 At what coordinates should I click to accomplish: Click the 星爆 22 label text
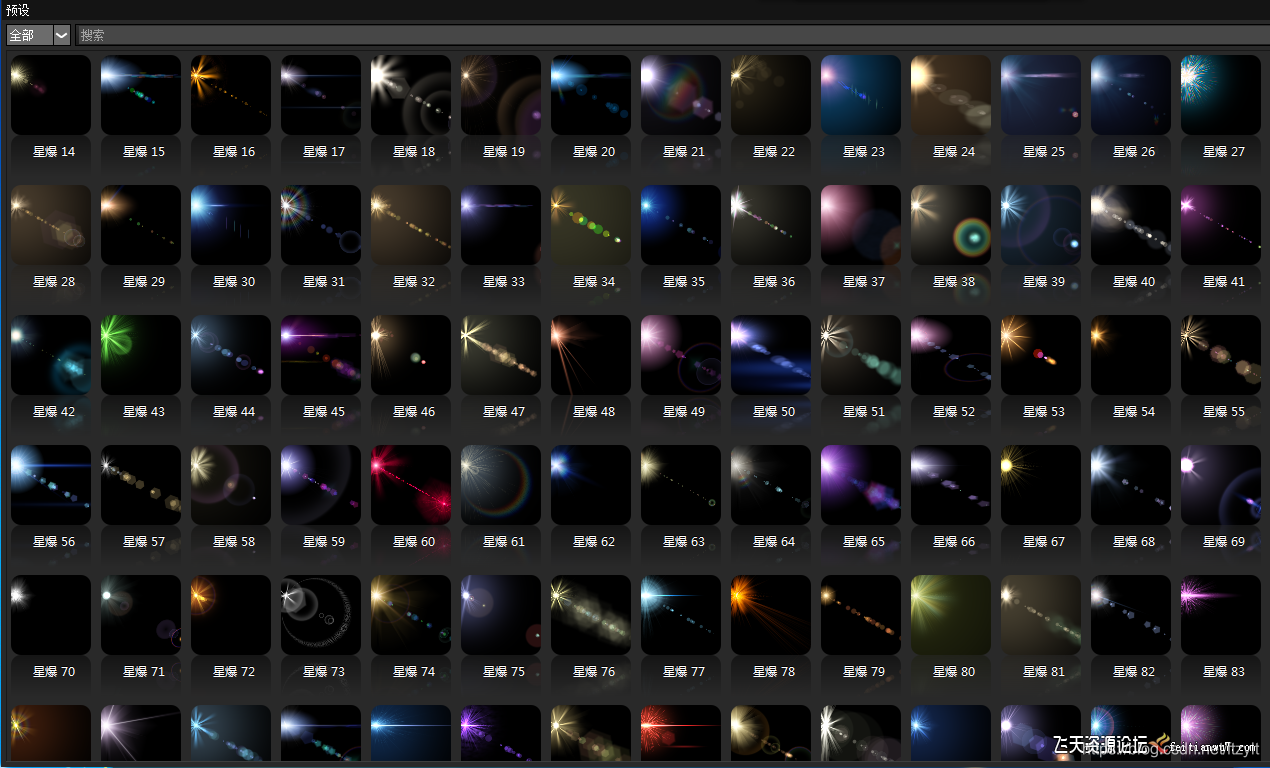click(x=774, y=152)
